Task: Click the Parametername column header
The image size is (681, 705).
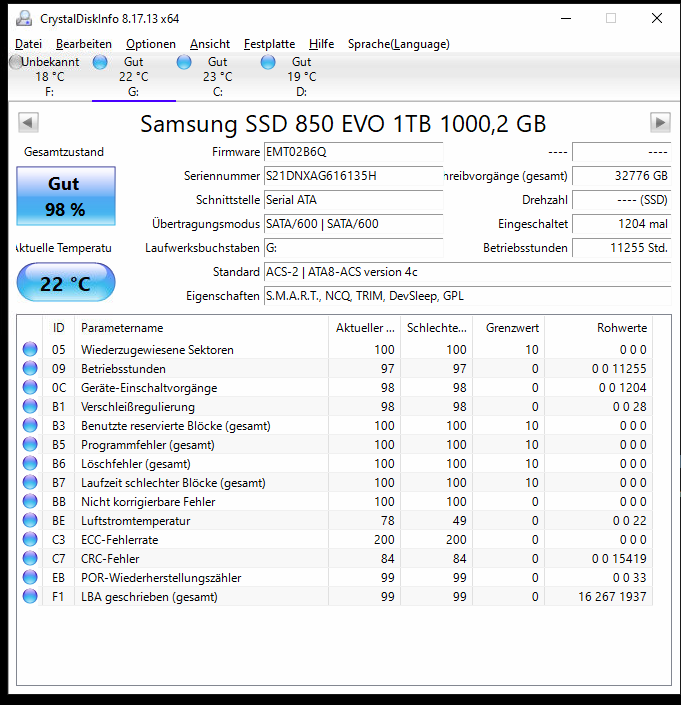Action: click(x=201, y=328)
